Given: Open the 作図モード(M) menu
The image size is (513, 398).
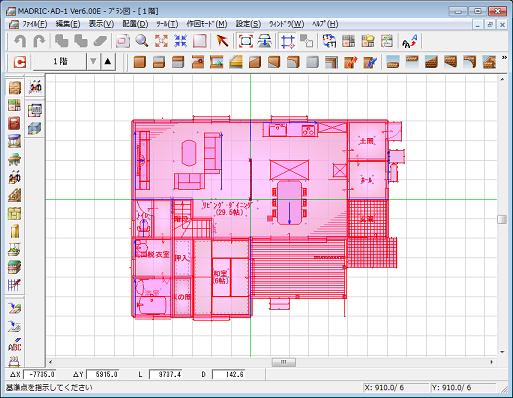Looking at the screenshot, I should click(x=207, y=24).
